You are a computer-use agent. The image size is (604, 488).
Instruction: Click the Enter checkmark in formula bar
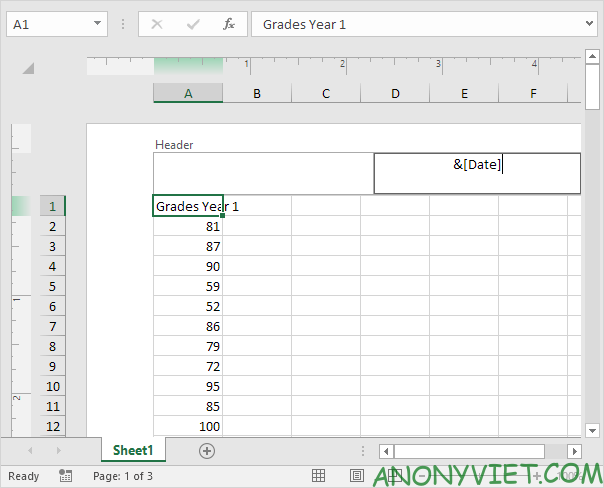[192, 24]
